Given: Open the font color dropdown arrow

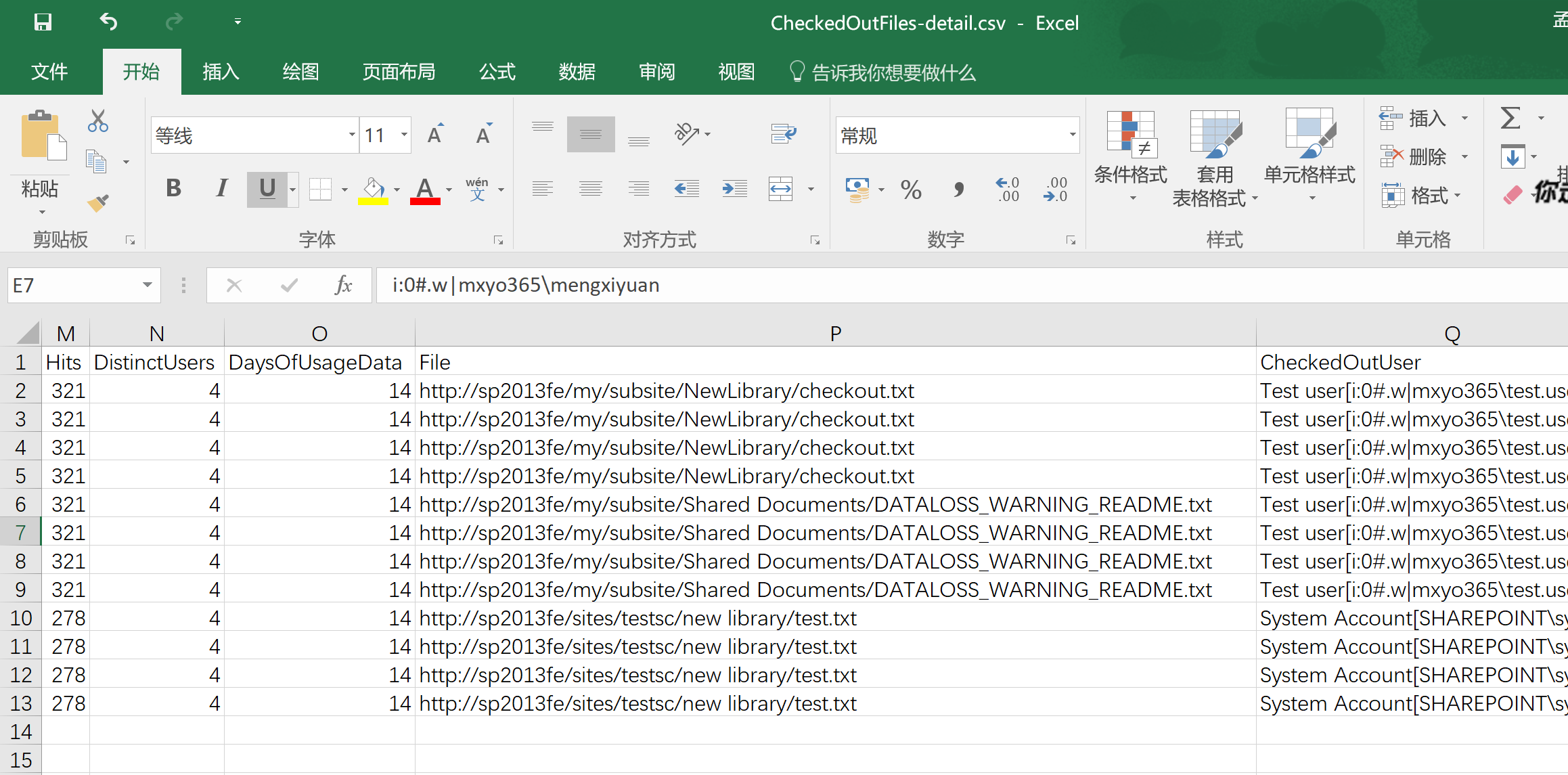Looking at the screenshot, I should pos(449,190).
